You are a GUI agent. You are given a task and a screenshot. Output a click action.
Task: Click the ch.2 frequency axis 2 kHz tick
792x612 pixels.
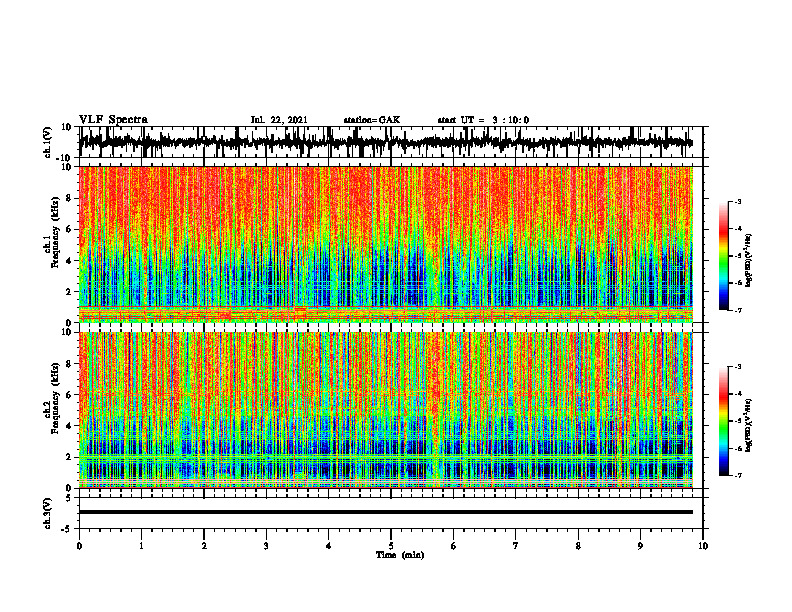coord(70,457)
